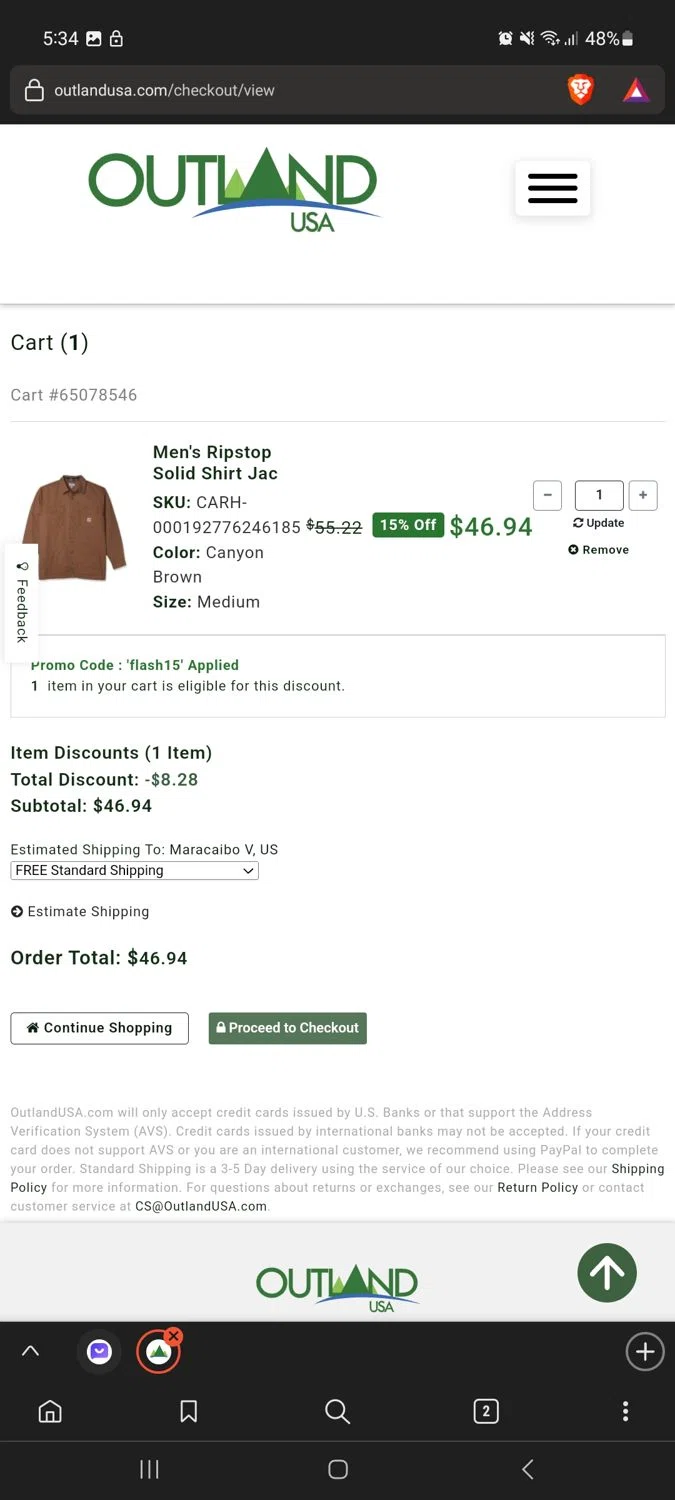Remove the shirt jac from cart

point(599,550)
